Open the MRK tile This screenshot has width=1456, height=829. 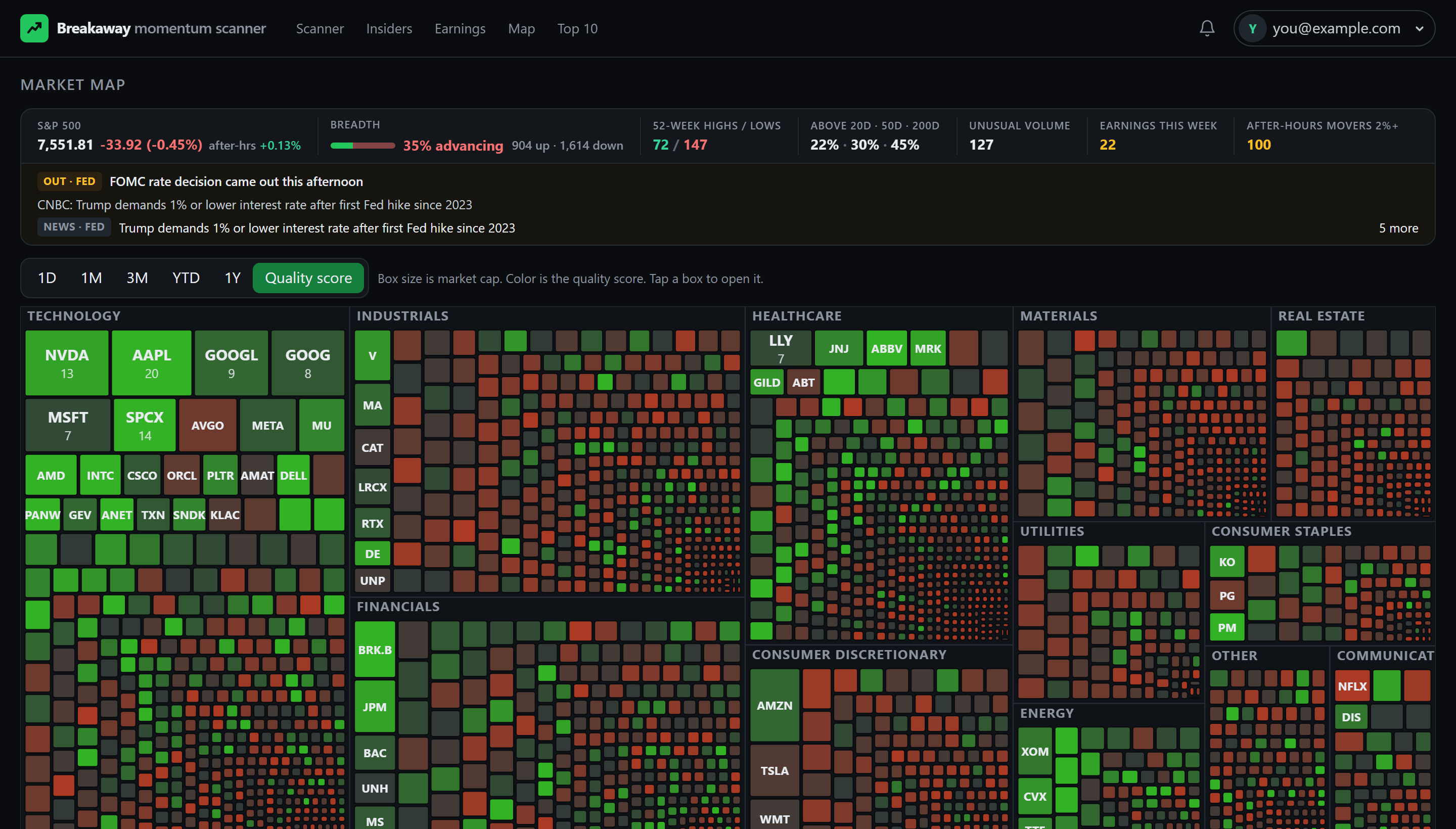928,348
